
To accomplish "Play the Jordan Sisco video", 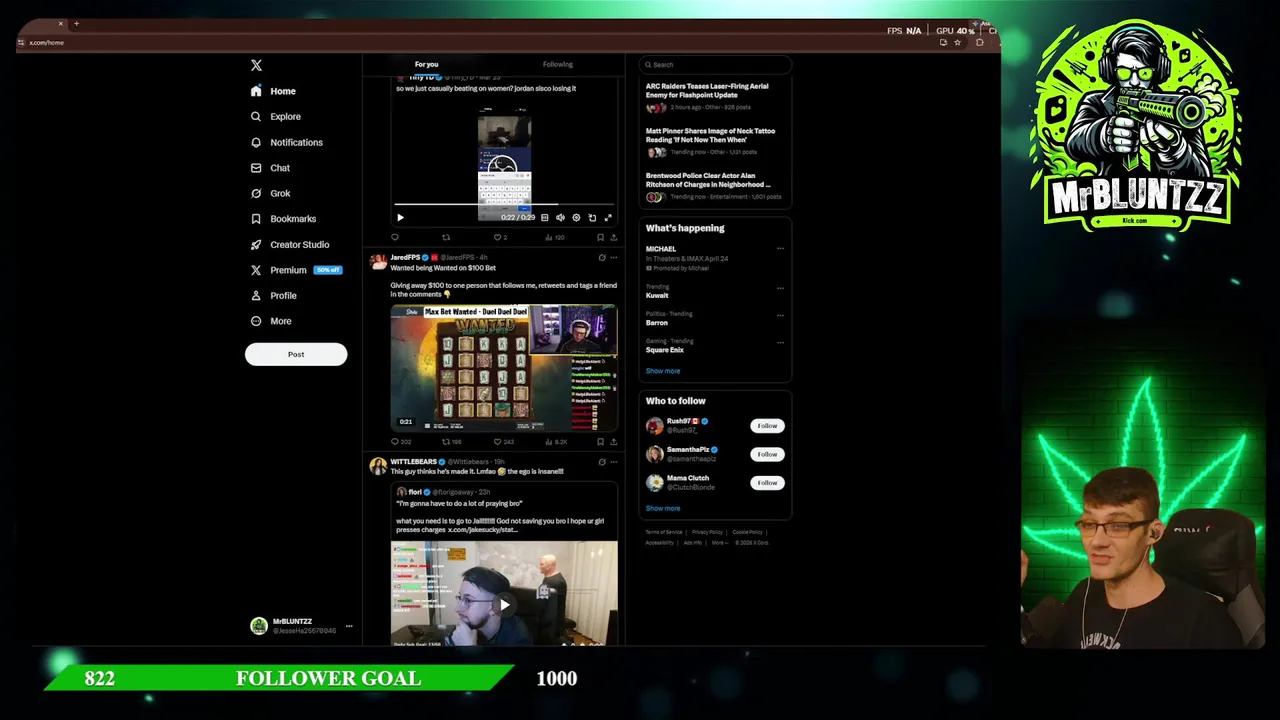I will click(x=400, y=217).
